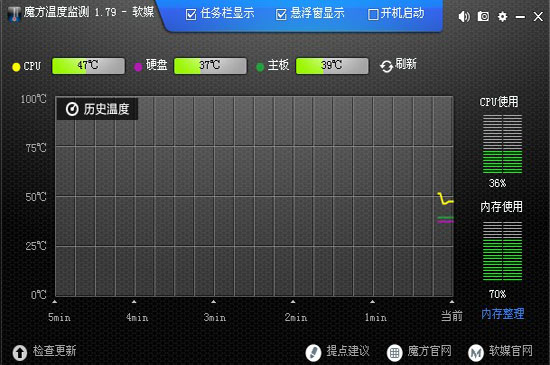Image resolution: width=550 pixels, height=365 pixels.
Task: Mute alerts with the speaker icon
Action: [x=464, y=16]
